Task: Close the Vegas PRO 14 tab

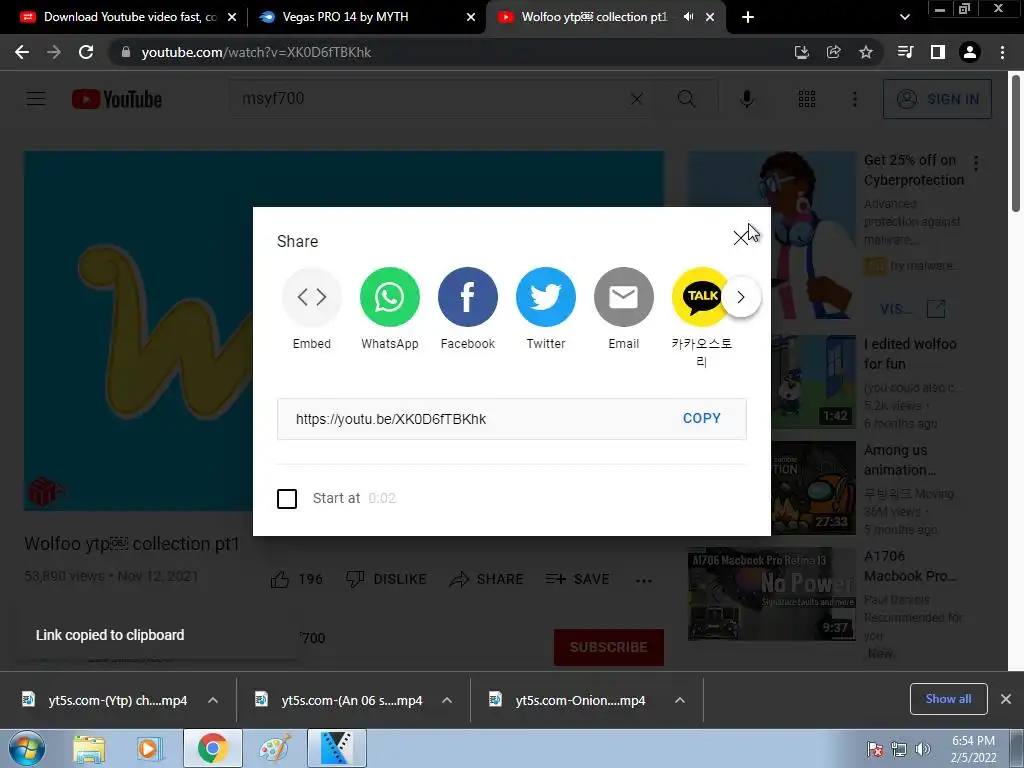Action: (x=471, y=17)
